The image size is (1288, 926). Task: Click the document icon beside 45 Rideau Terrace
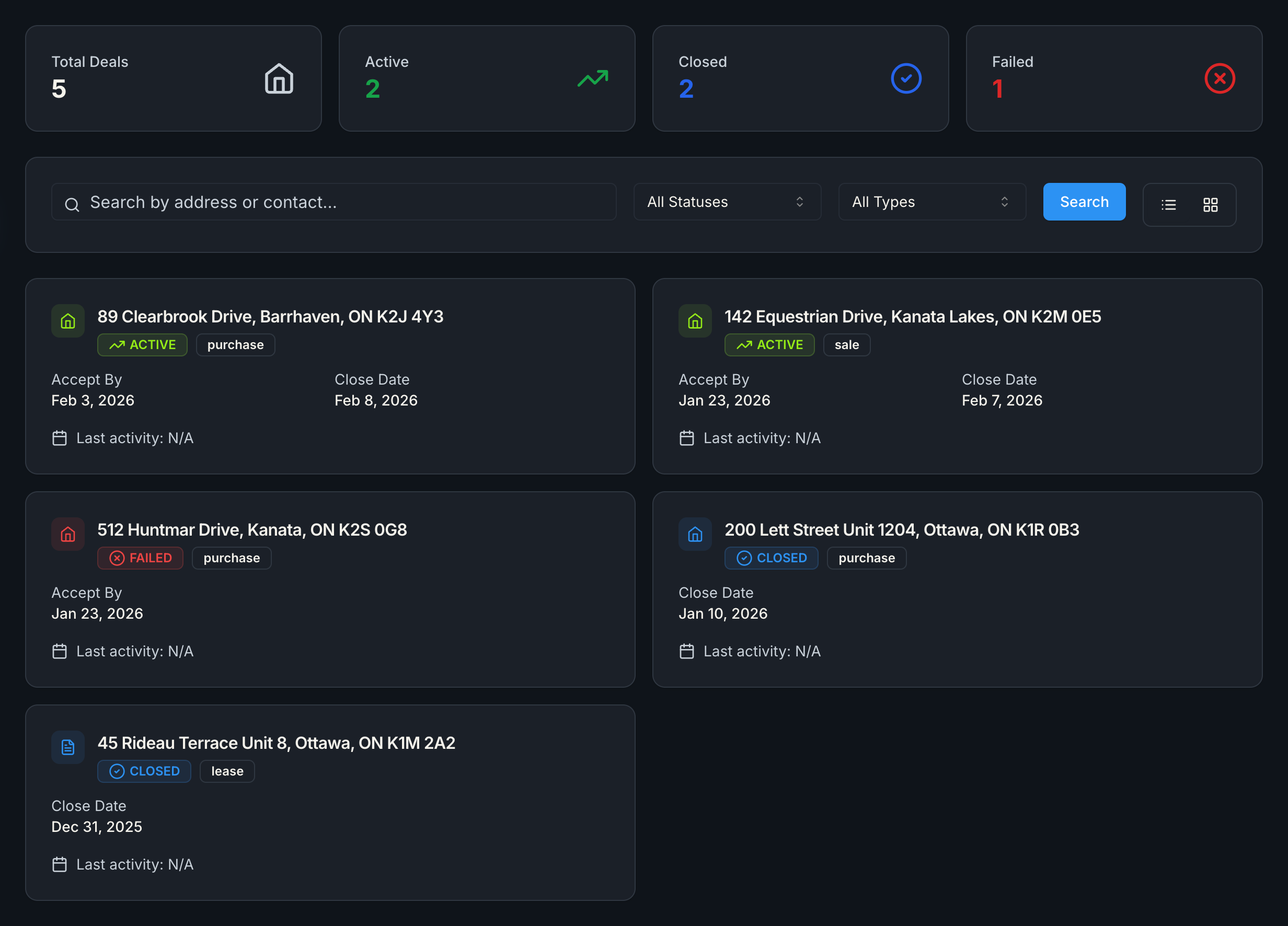point(67,747)
